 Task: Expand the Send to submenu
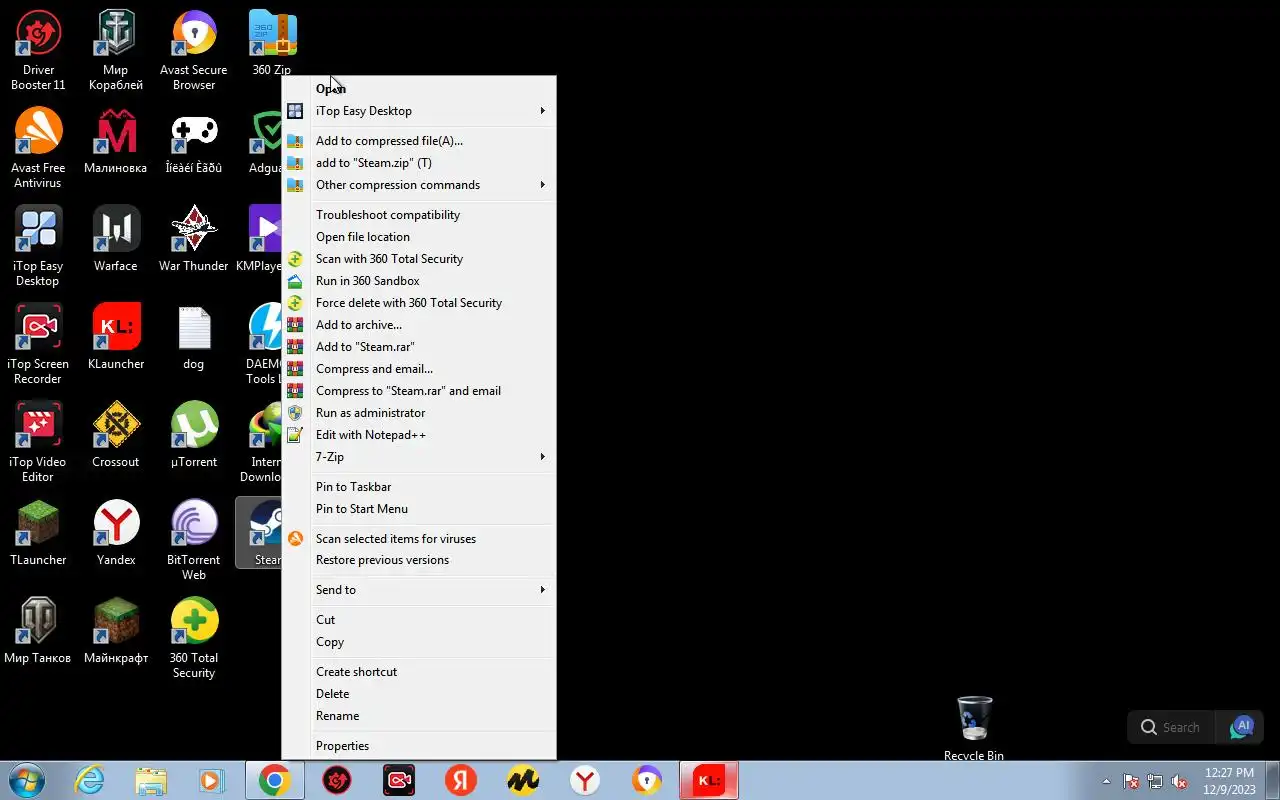pyautogui.click(x=419, y=590)
